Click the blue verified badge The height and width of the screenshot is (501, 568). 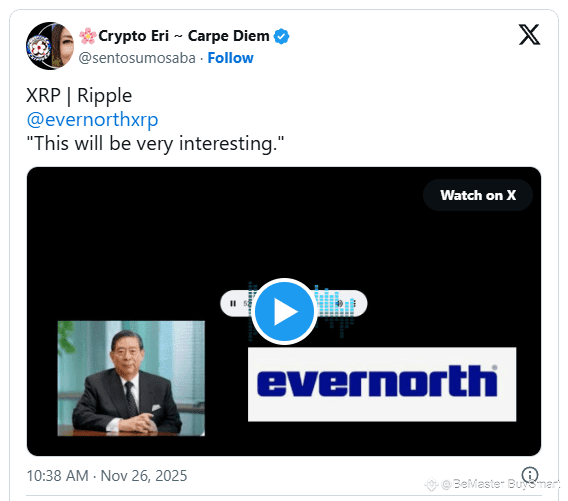point(281,36)
